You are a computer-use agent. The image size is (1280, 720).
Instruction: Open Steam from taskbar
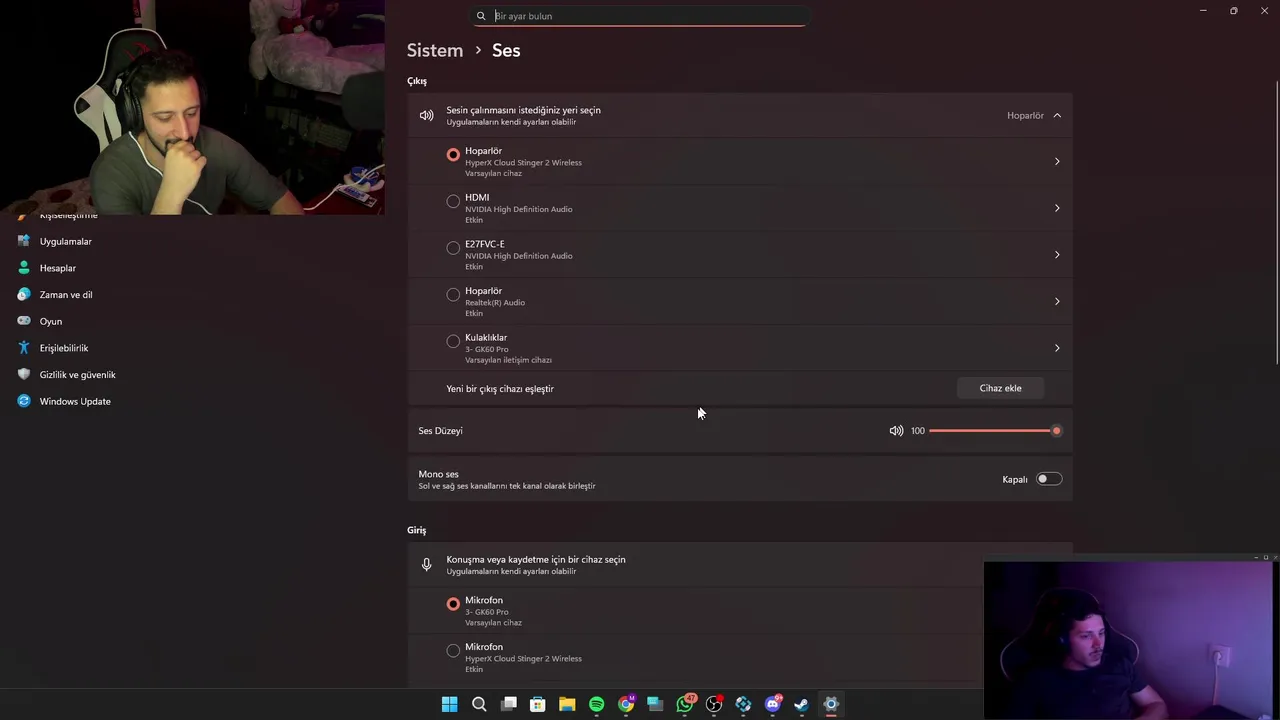click(801, 704)
